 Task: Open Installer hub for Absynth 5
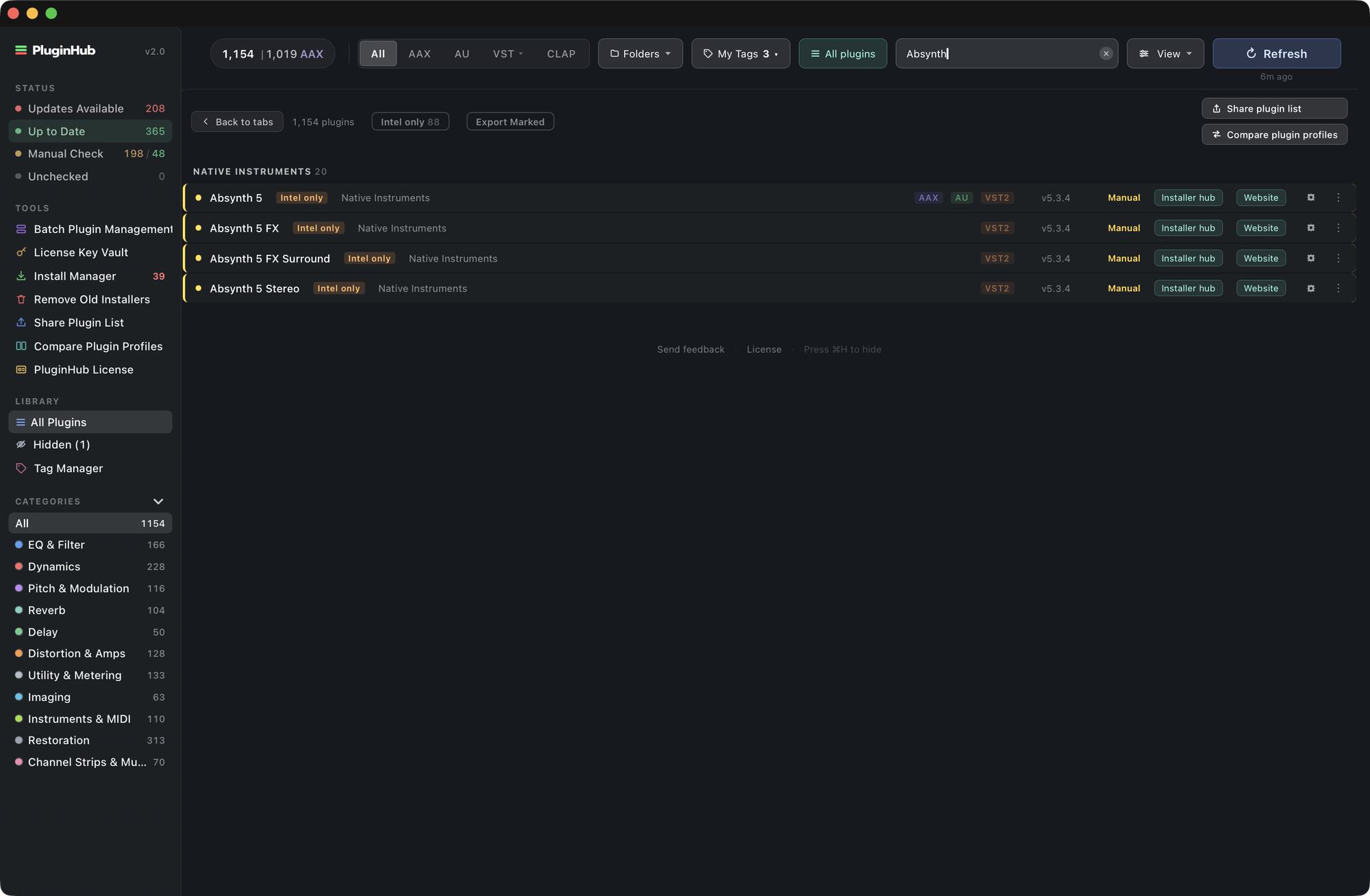tap(1188, 197)
